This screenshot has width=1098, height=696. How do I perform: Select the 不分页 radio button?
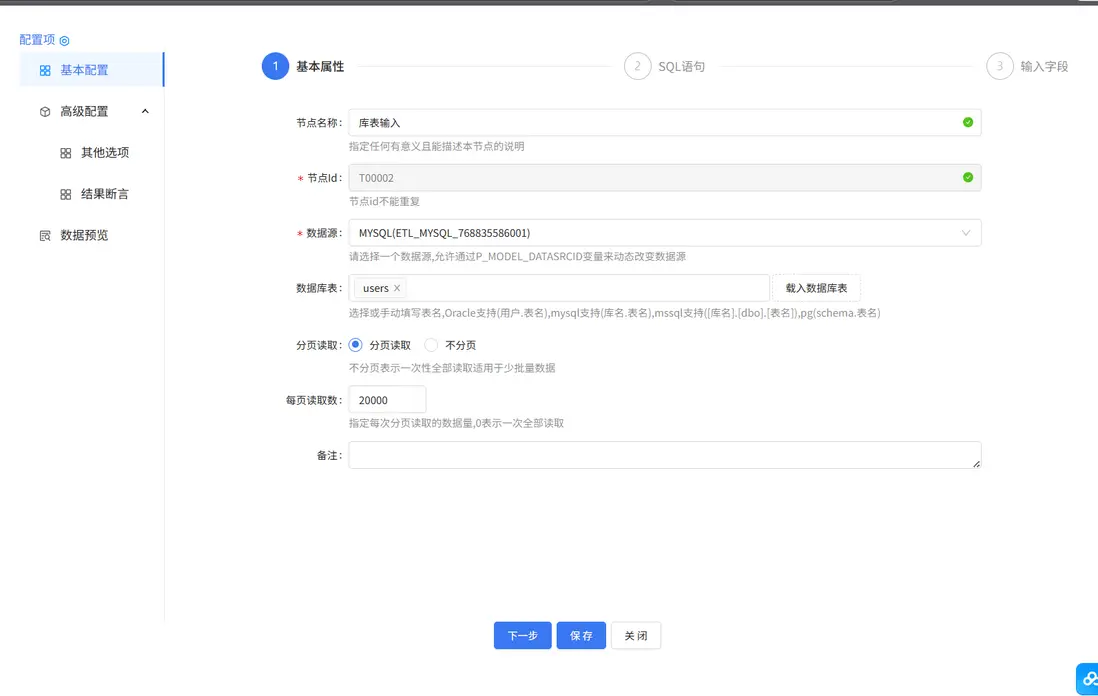pyautogui.click(x=430, y=344)
